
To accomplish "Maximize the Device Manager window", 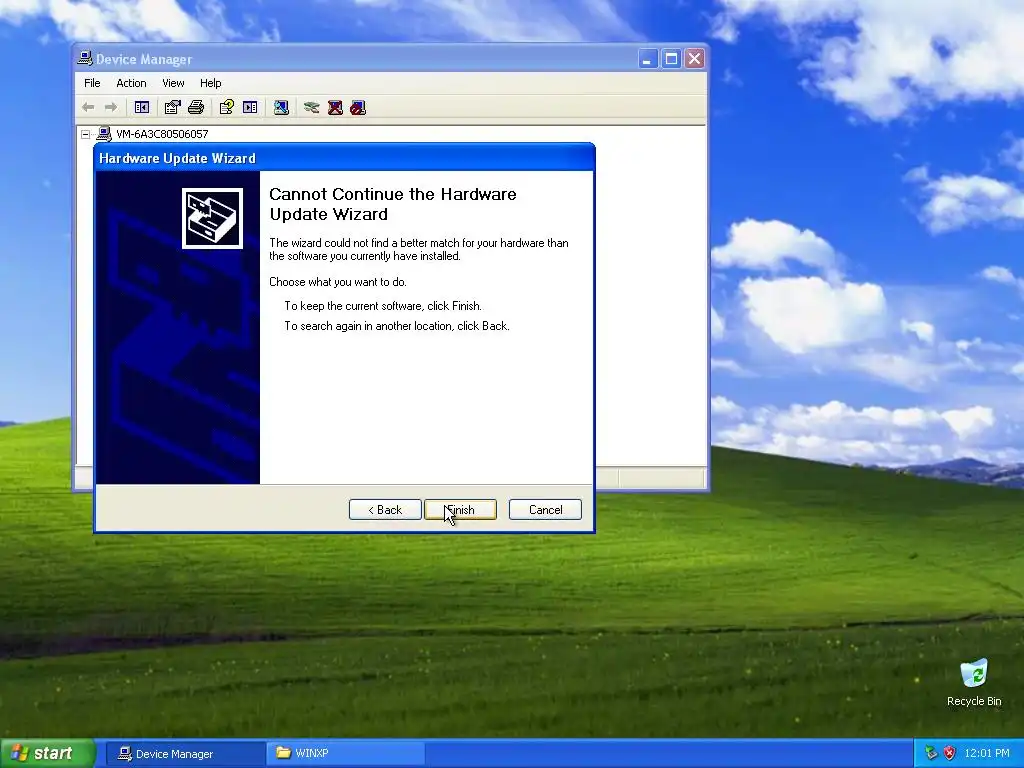I will [671, 59].
